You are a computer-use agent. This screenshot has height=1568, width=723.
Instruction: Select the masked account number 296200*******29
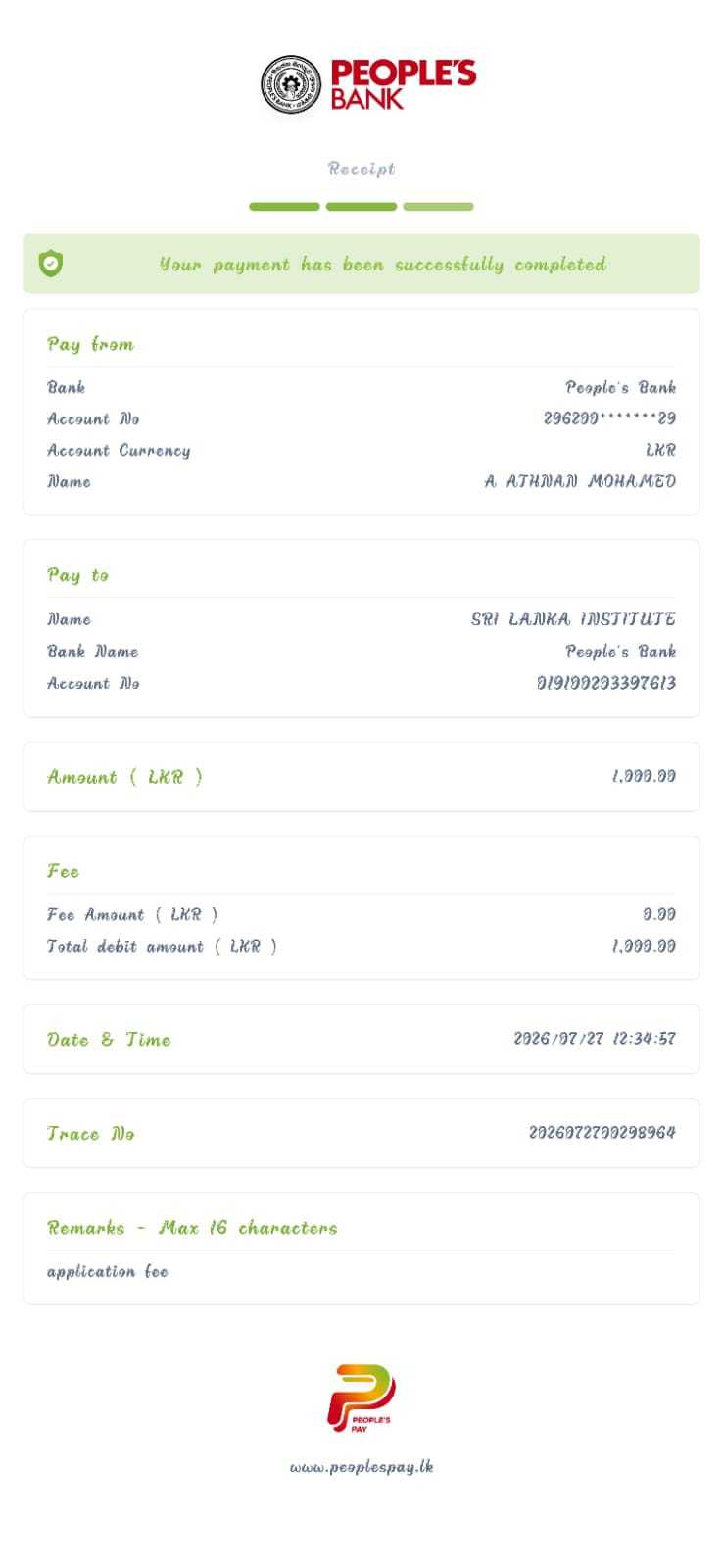click(609, 418)
